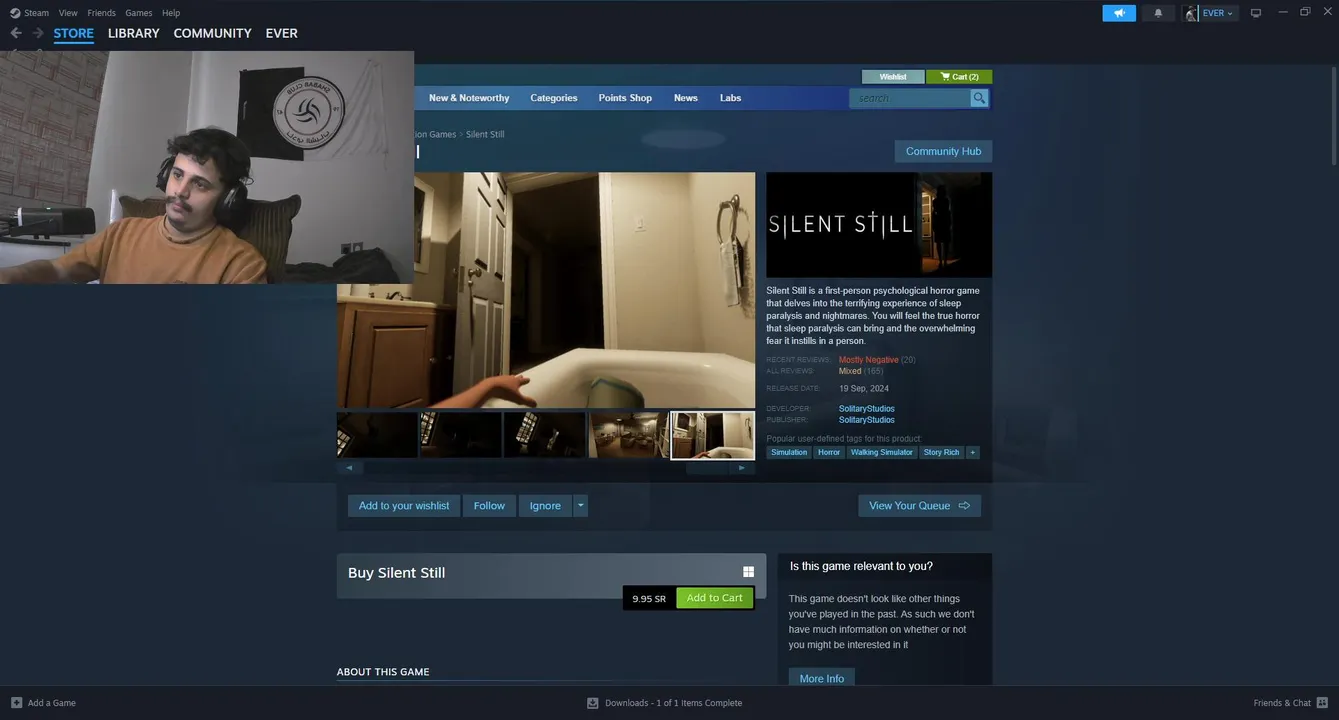
Task: Open the Help menu
Action: [171, 13]
